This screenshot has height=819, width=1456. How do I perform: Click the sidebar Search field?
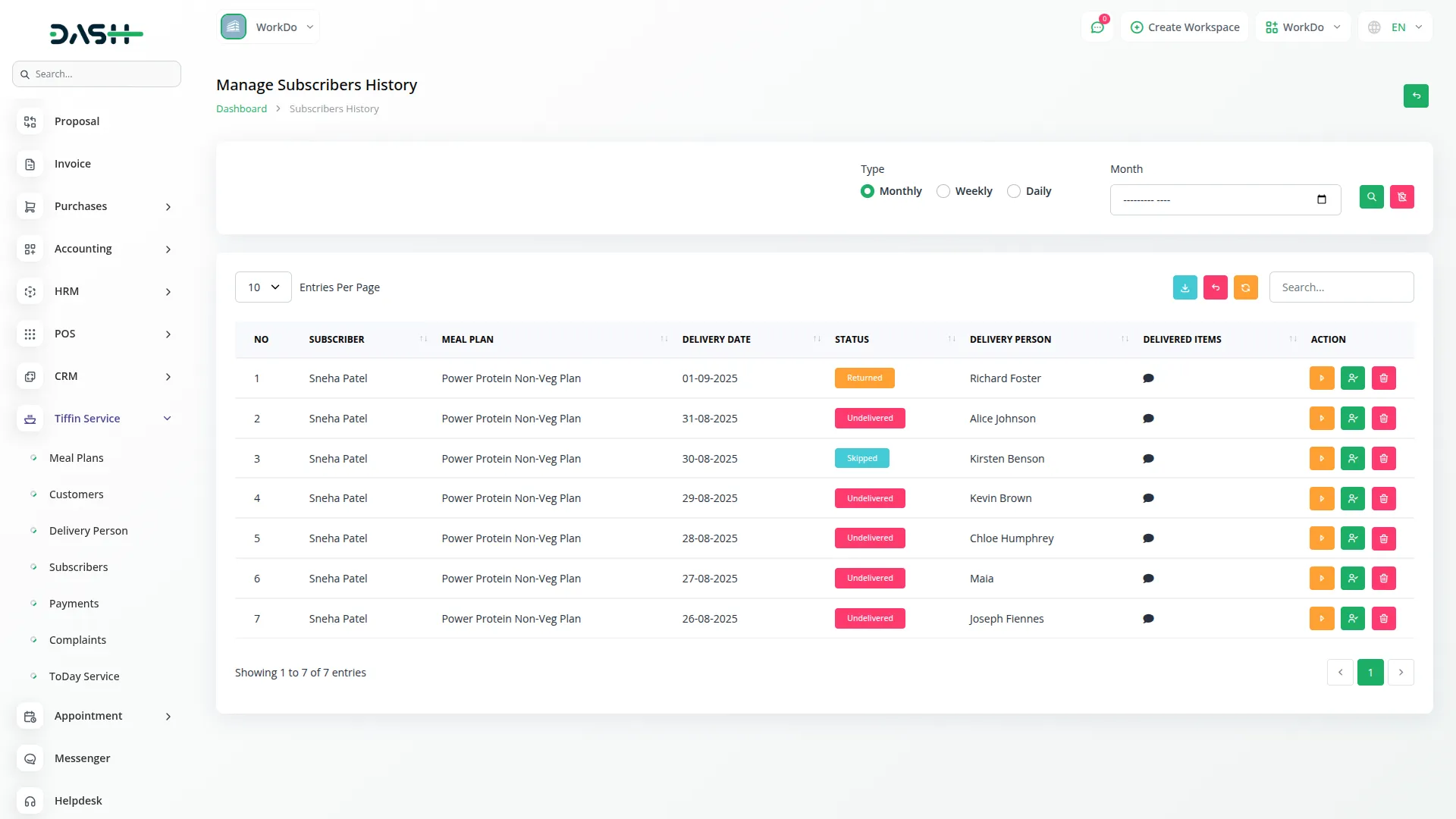click(96, 74)
